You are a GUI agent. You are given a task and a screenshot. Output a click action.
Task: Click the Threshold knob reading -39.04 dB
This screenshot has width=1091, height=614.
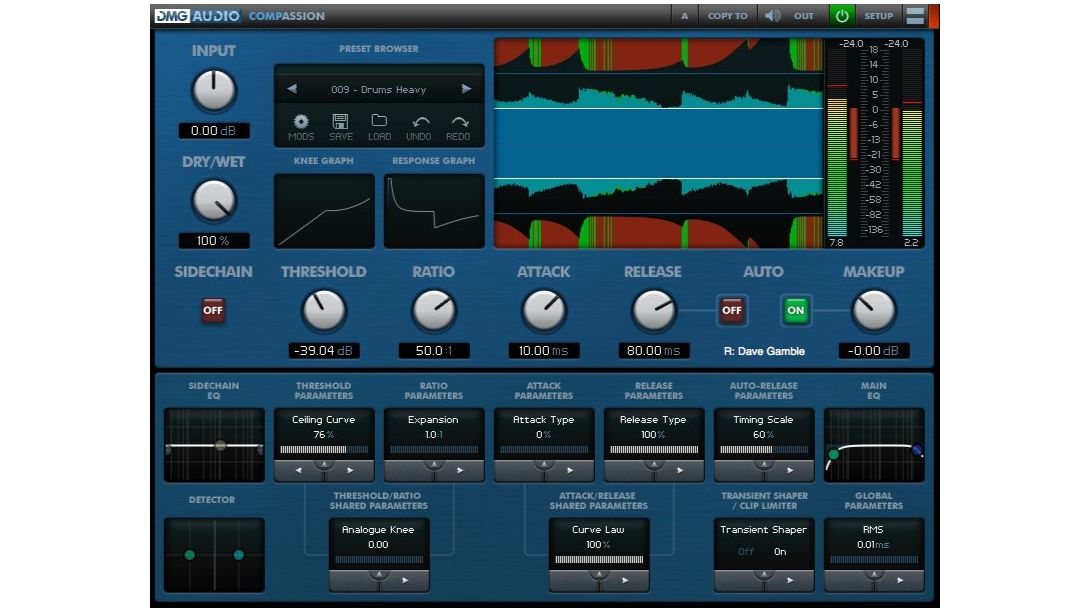(323, 311)
